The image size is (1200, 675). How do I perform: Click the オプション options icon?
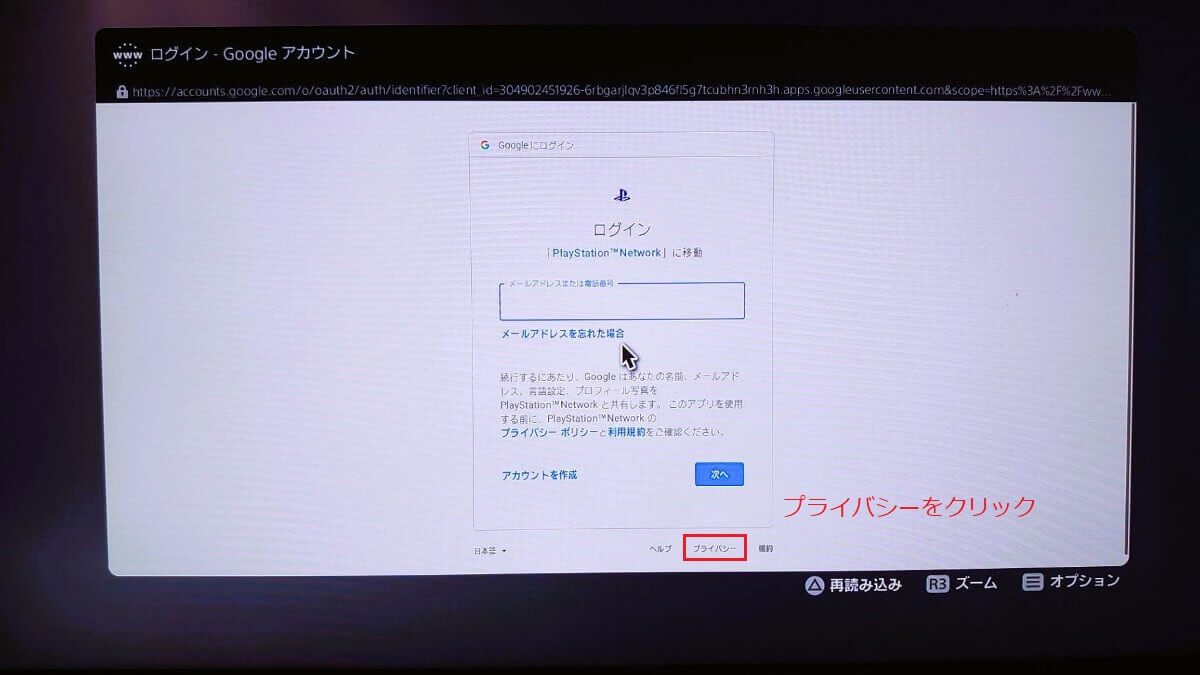point(1033,581)
